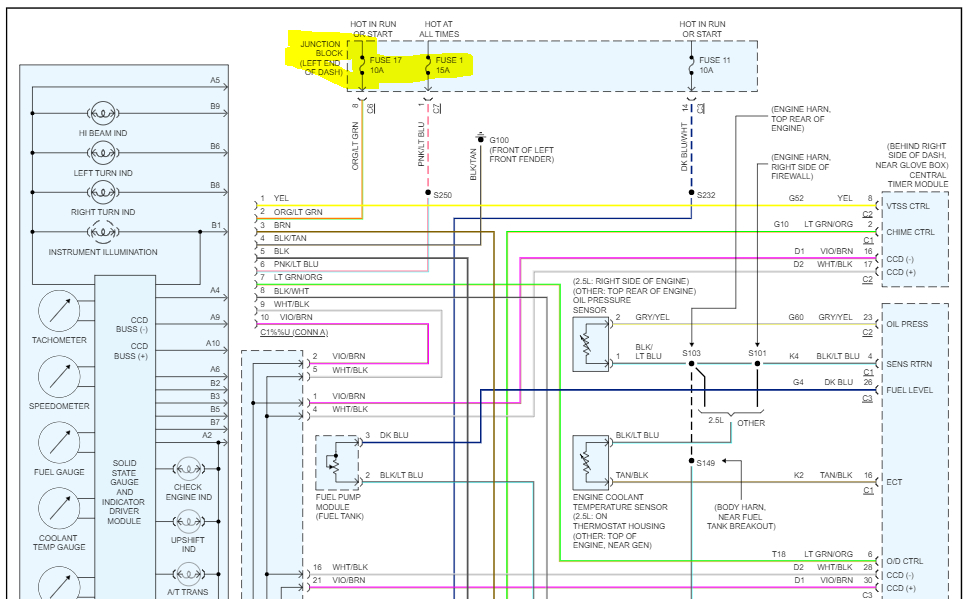Click the FUSE 17 fuse symbol
This screenshot has height=599, width=966.
[x=362, y=65]
